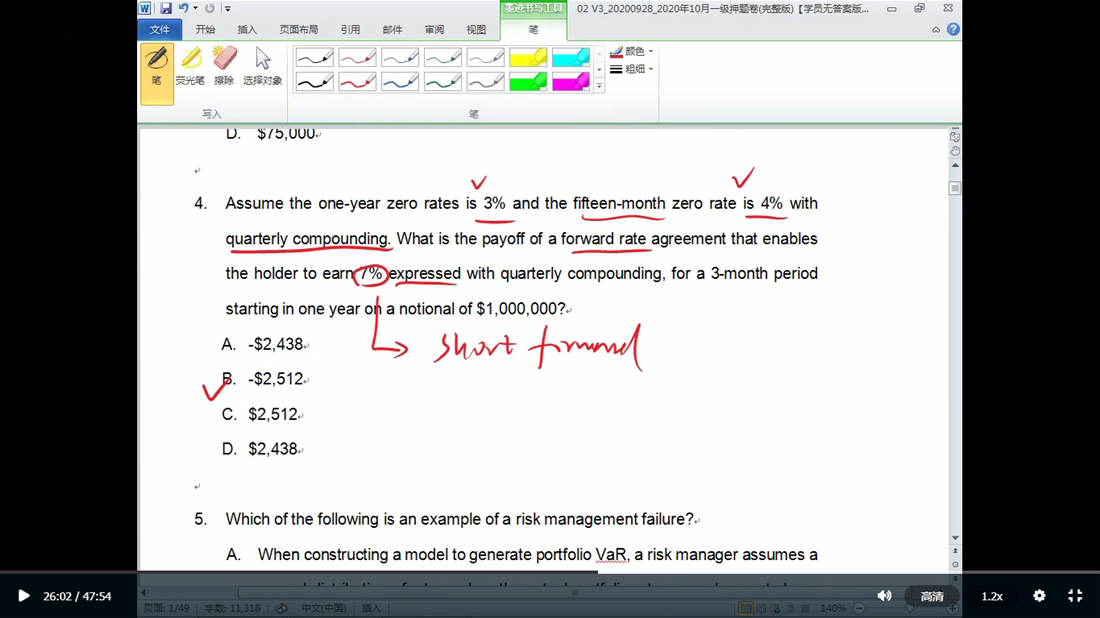Pick the thick red pen style

click(357, 82)
